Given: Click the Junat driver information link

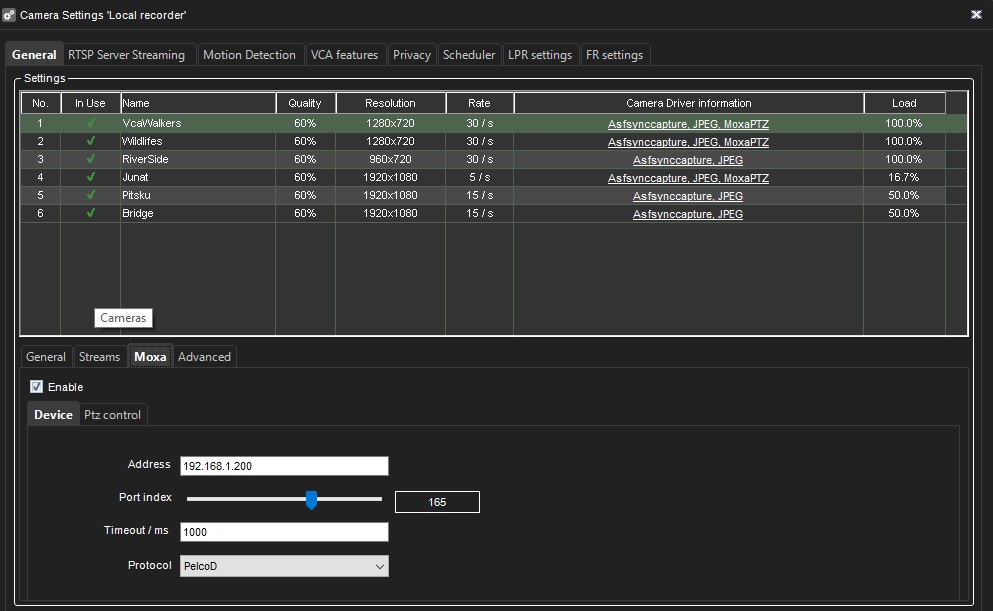Looking at the screenshot, I should pyautogui.click(x=688, y=178).
